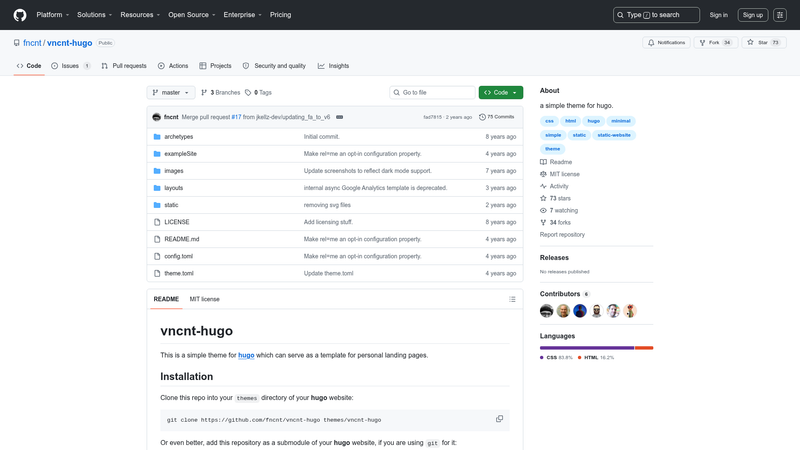Expand the Enterprise menu
The image size is (800, 450).
(x=242, y=15)
